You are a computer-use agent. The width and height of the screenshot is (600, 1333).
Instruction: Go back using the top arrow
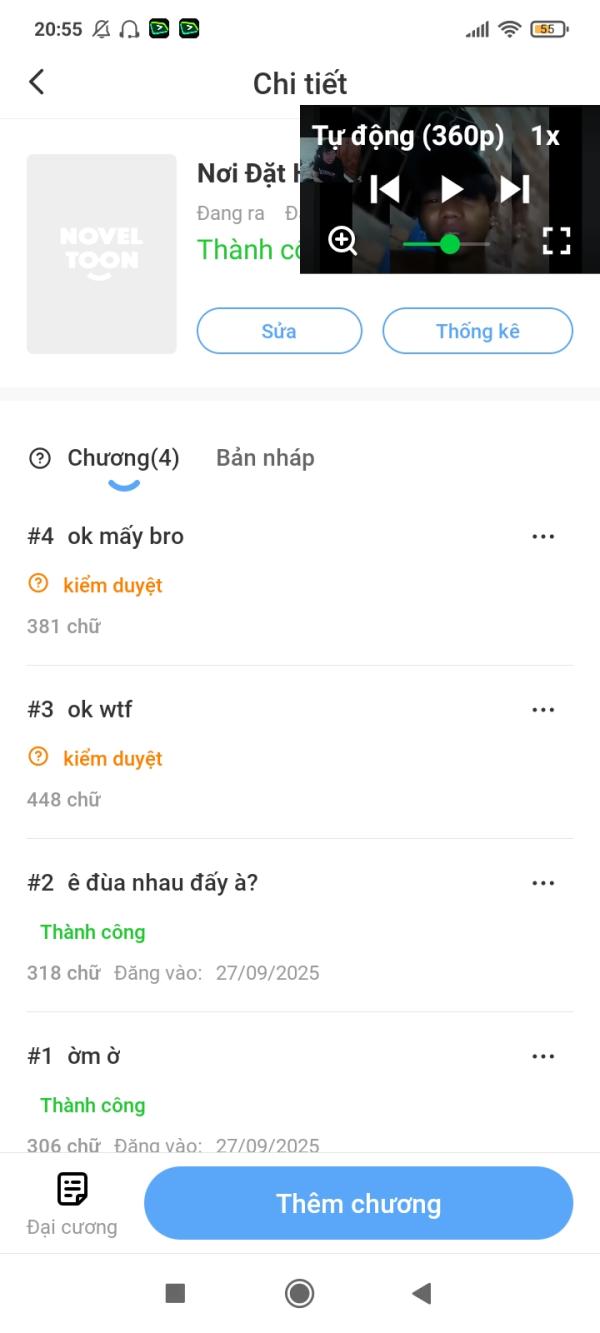[x=37, y=82]
